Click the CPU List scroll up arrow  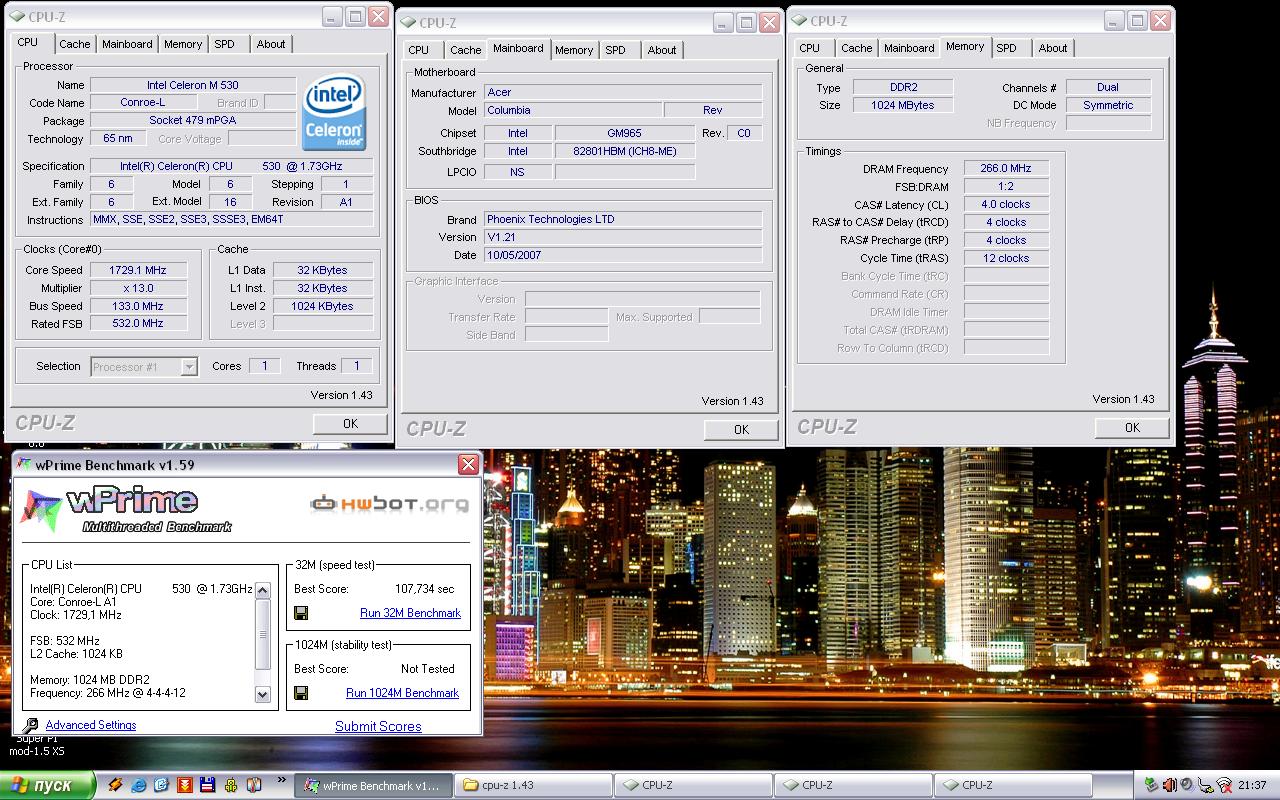(263, 591)
